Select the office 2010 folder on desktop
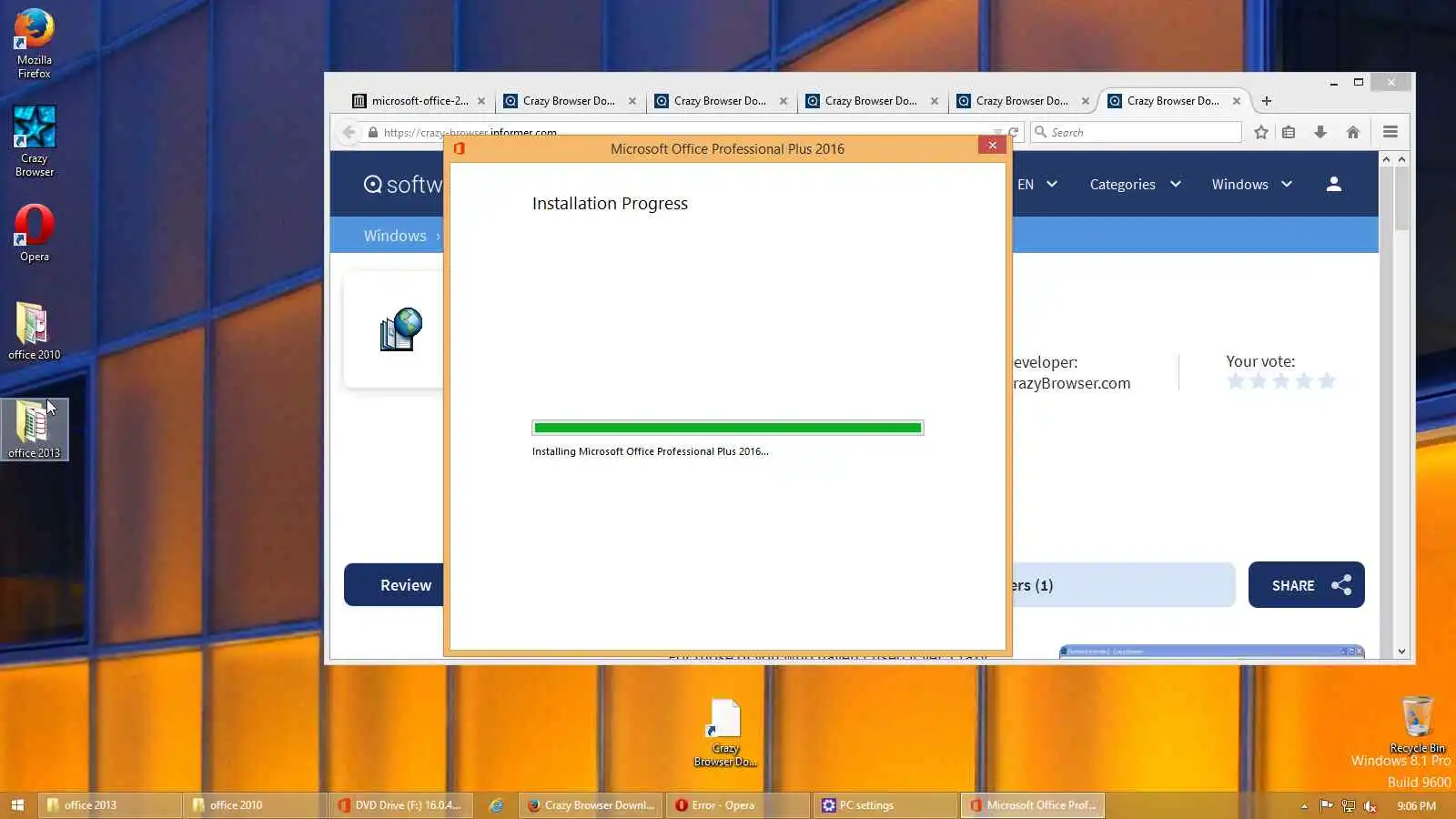 click(34, 331)
